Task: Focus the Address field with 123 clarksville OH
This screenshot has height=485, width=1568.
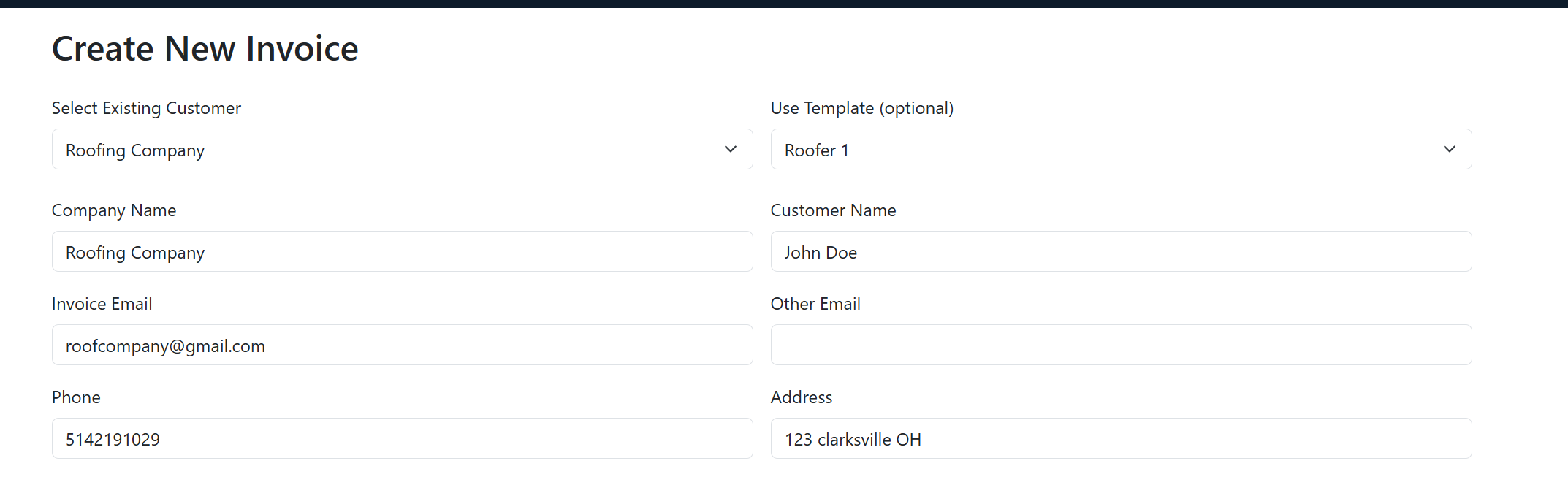Action: 1121,439
